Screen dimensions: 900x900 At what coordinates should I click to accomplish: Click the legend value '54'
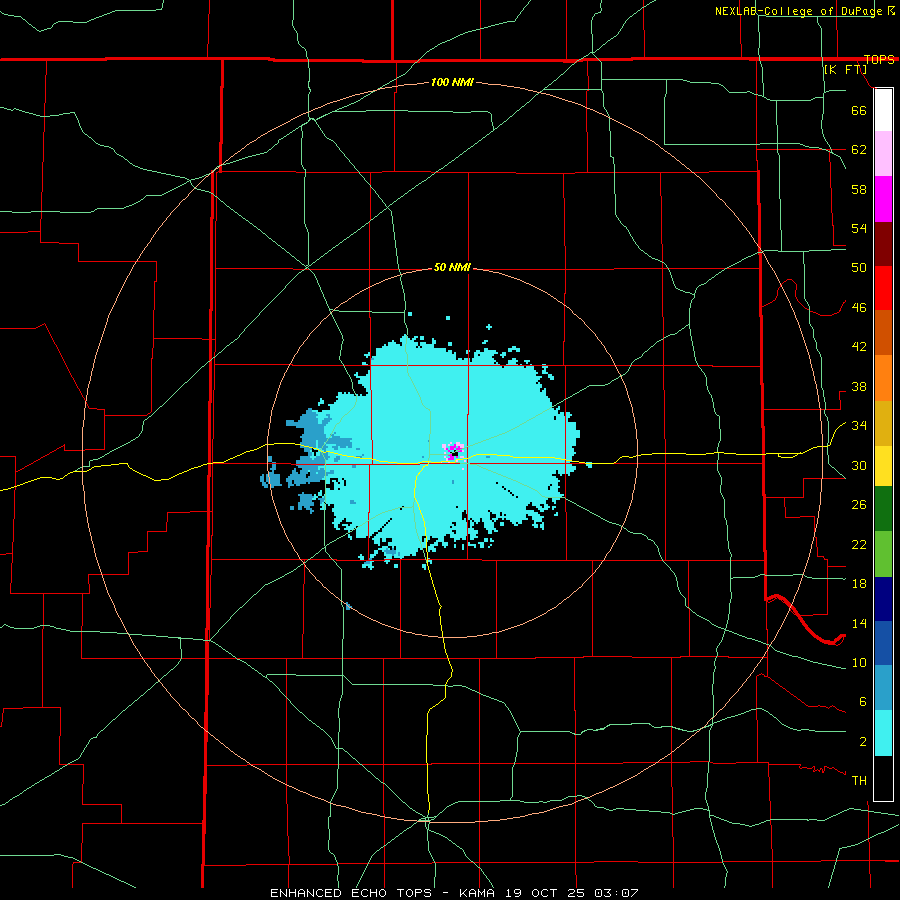click(859, 228)
